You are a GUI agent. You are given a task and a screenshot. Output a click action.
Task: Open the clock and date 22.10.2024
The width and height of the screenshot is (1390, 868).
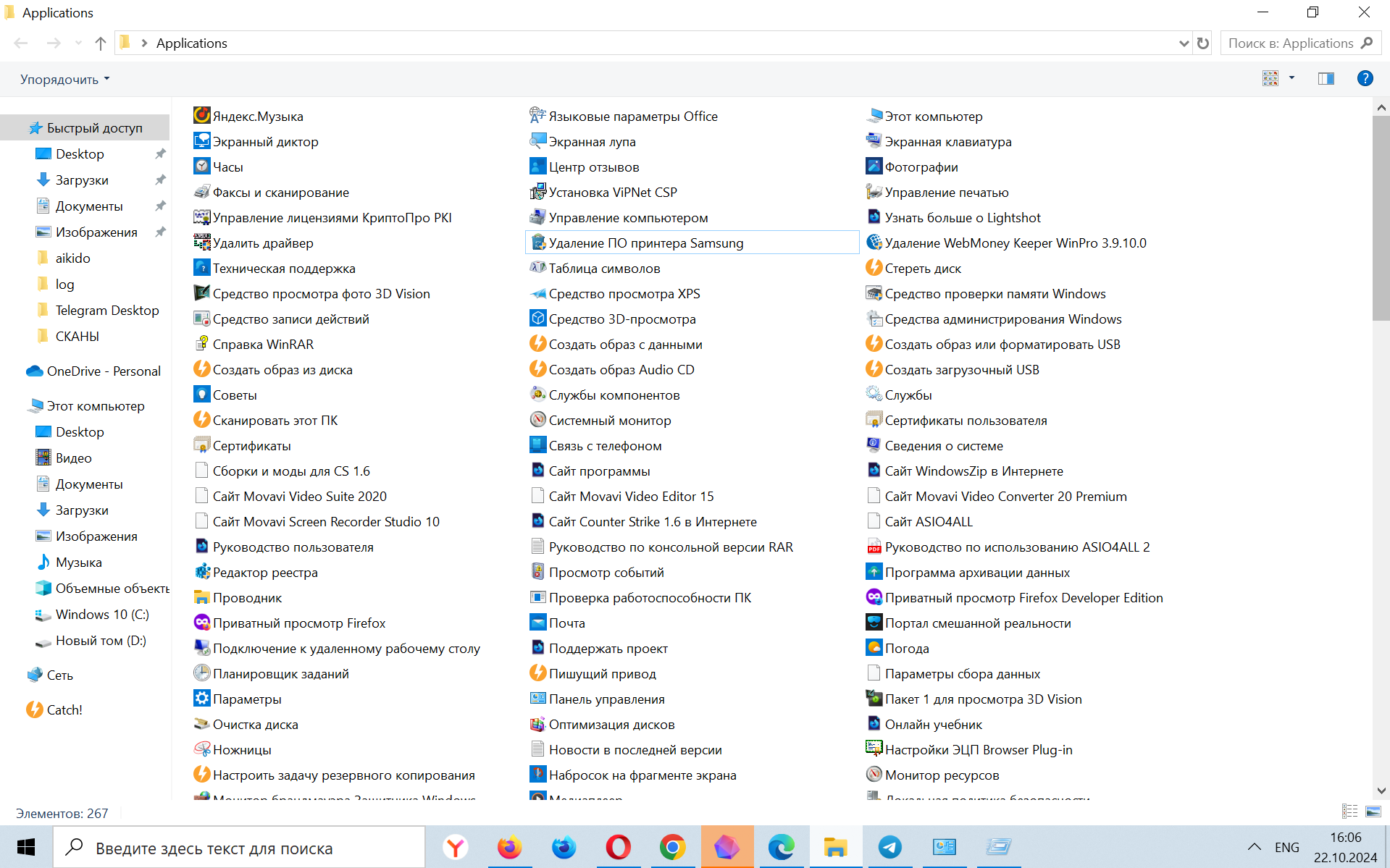pyautogui.click(x=1345, y=847)
